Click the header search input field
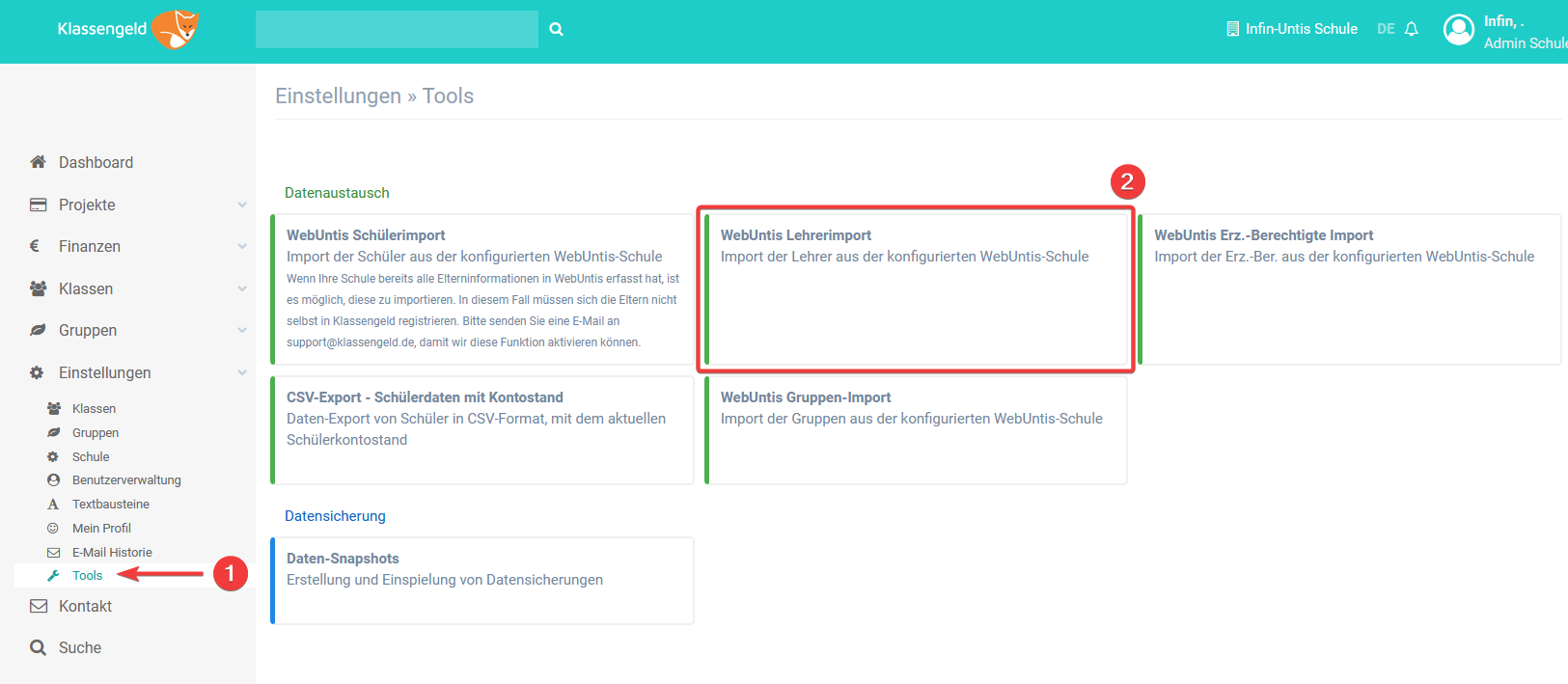1568x684 pixels. pos(397,29)
